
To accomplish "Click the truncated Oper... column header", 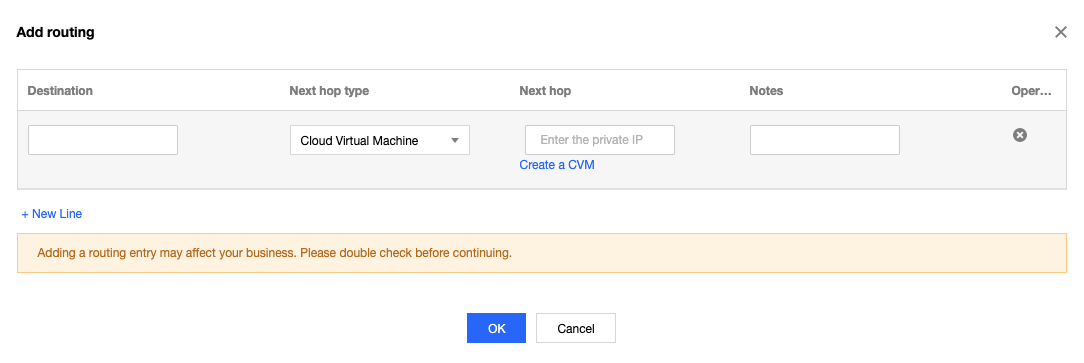I will (x=1031, y=91).
